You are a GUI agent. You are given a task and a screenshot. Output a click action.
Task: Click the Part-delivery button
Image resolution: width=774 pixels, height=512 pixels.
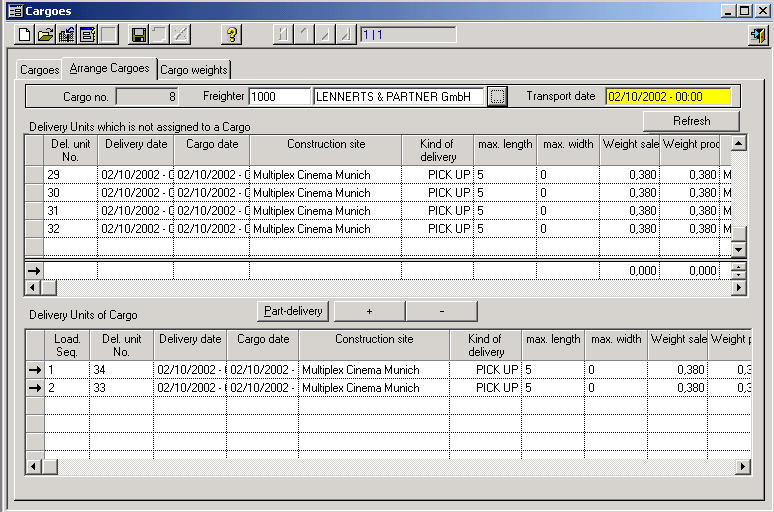coord(293,311)
